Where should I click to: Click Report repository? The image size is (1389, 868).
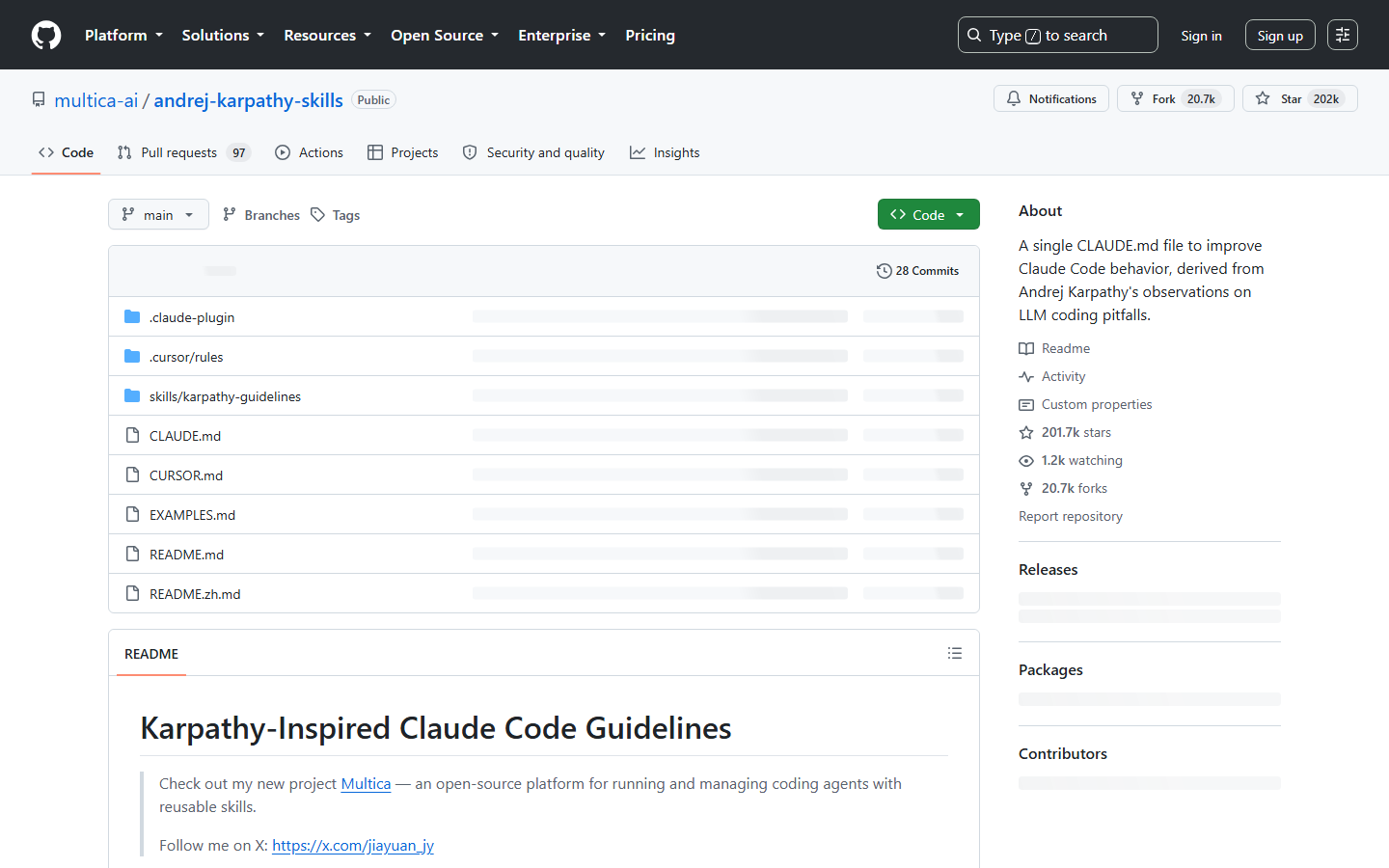click(x=1071, y=516)
